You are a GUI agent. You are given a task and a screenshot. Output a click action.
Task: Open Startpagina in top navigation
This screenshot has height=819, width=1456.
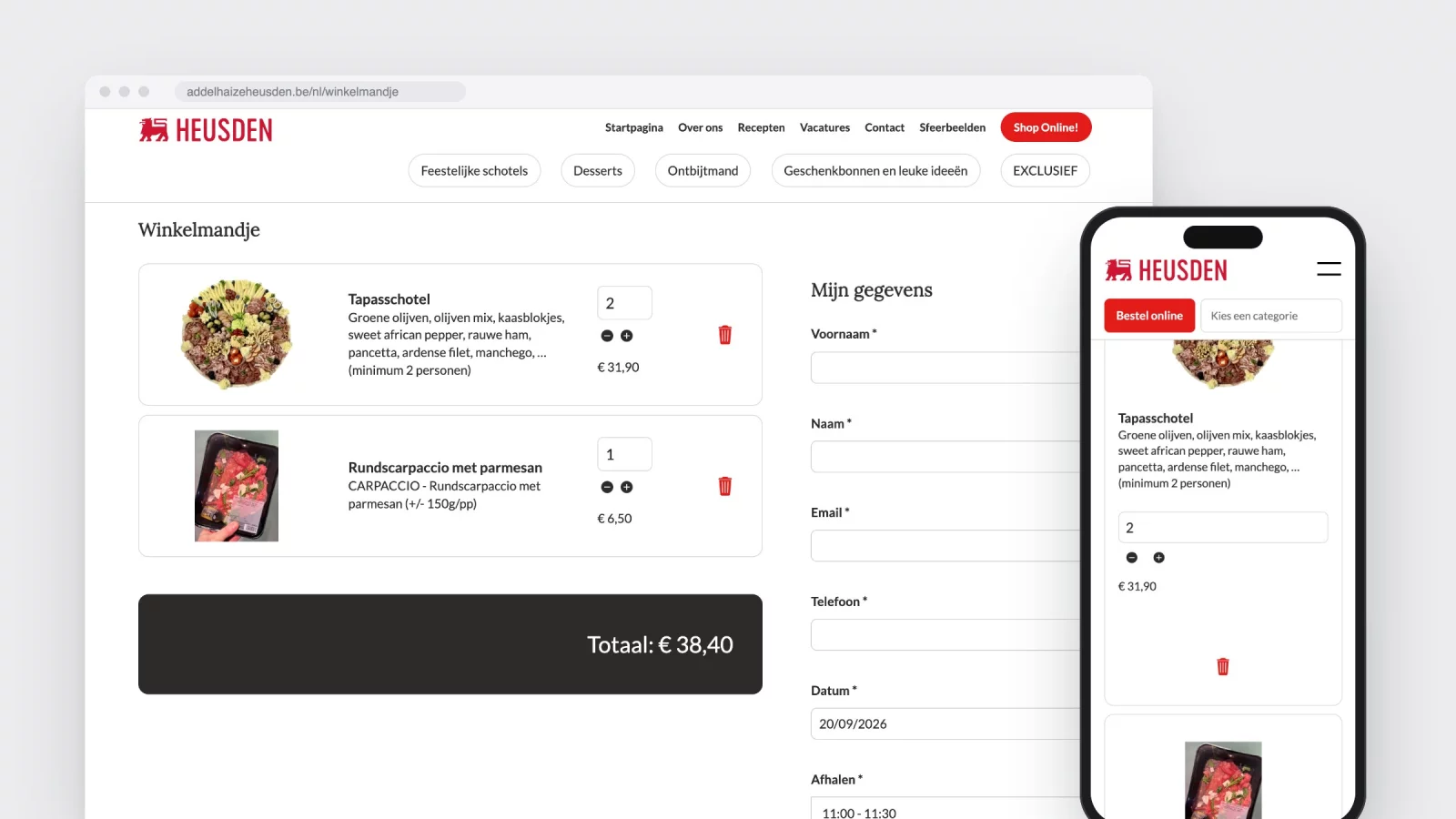click(x=634, y=127)
